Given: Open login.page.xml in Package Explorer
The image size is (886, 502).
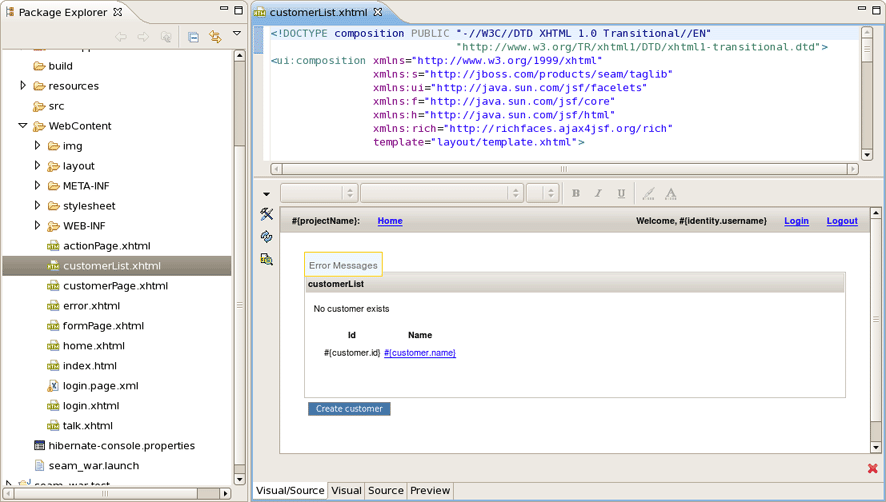Looking at the screenshot, I should click(100, 386).
